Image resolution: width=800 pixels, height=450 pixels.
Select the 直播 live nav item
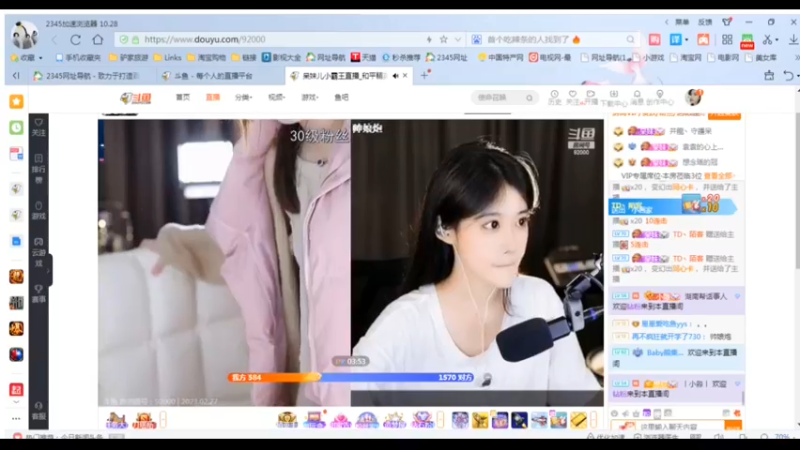[213, 97]
